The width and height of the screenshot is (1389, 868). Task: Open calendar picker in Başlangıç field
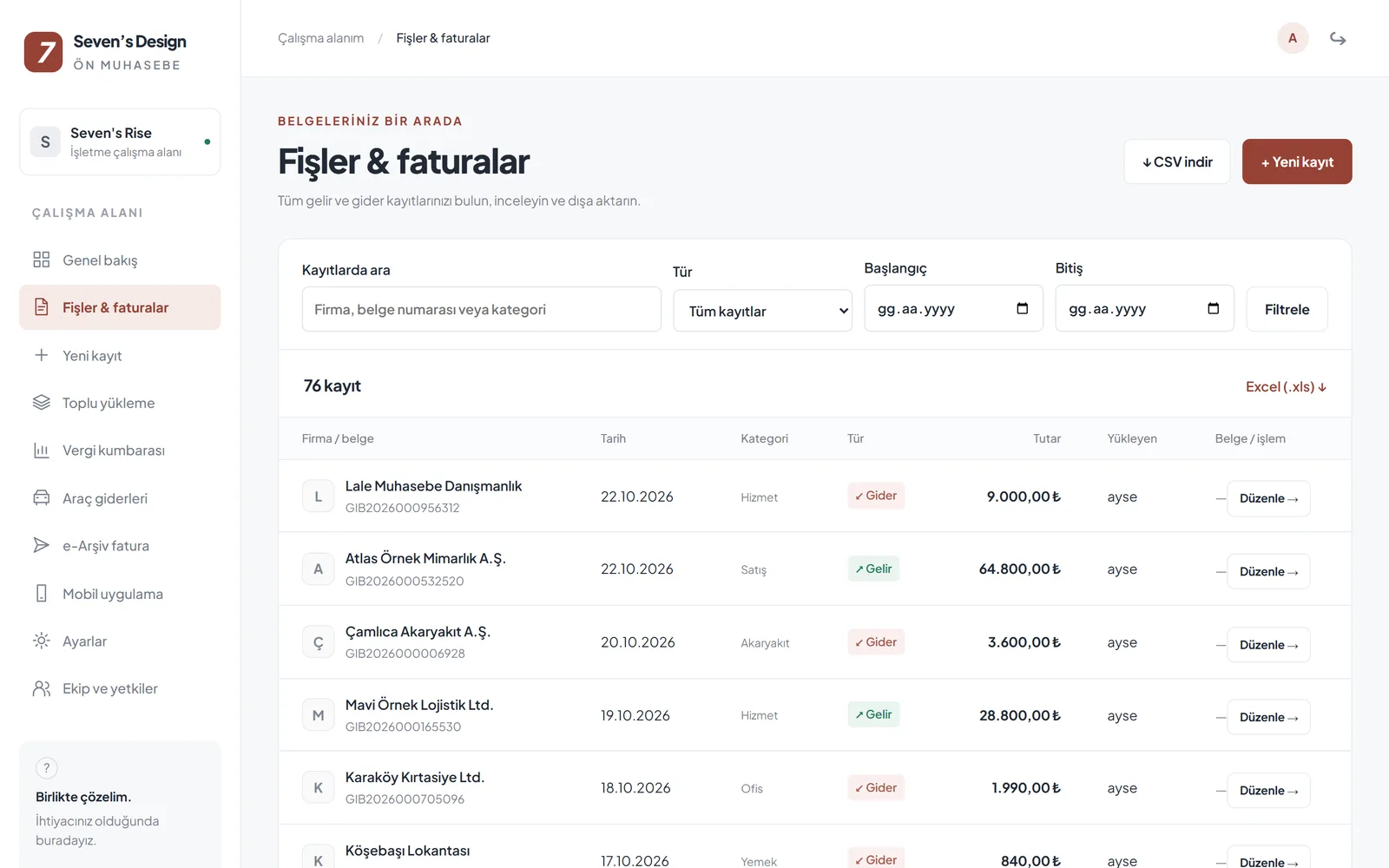(x=1022, y=308)
